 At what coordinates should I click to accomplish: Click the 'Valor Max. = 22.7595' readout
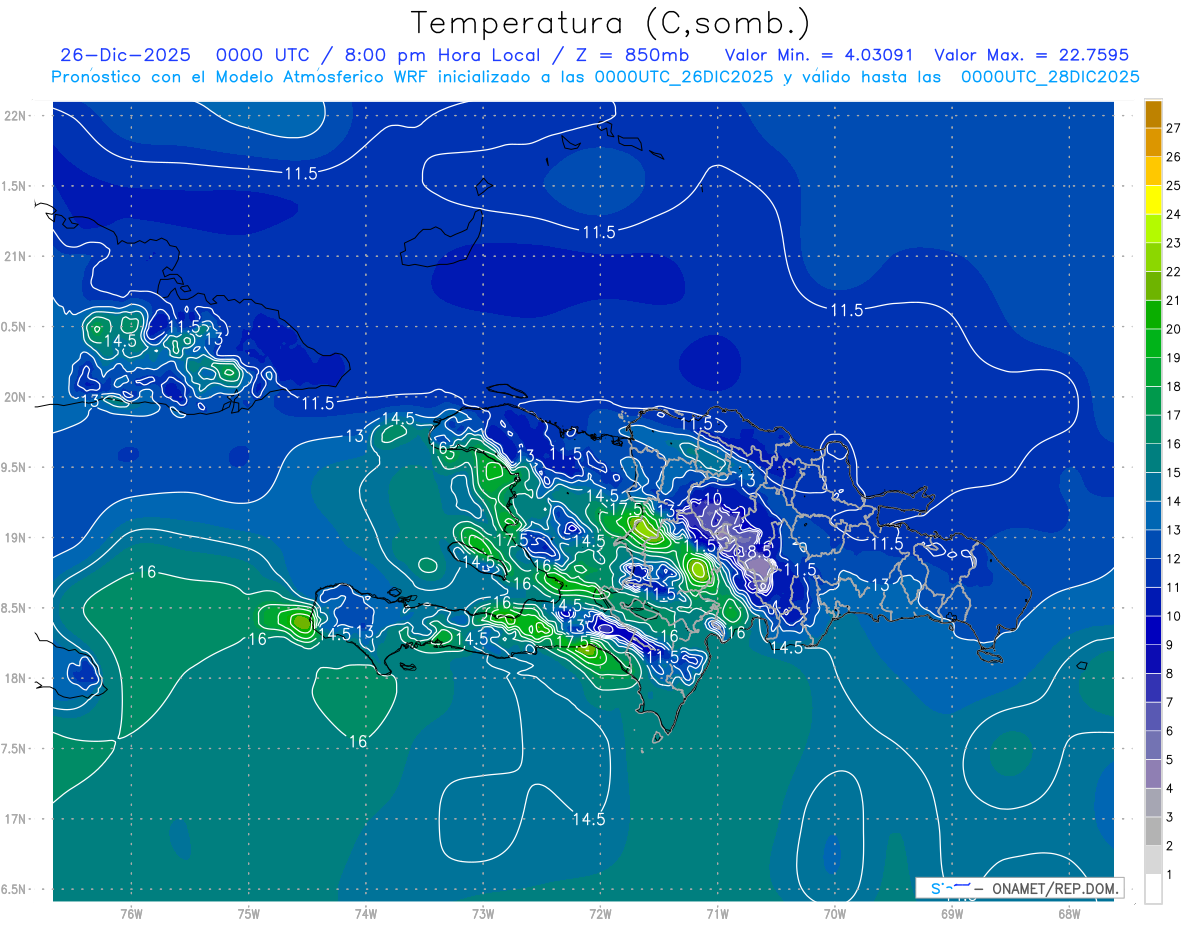point(1031,55)
